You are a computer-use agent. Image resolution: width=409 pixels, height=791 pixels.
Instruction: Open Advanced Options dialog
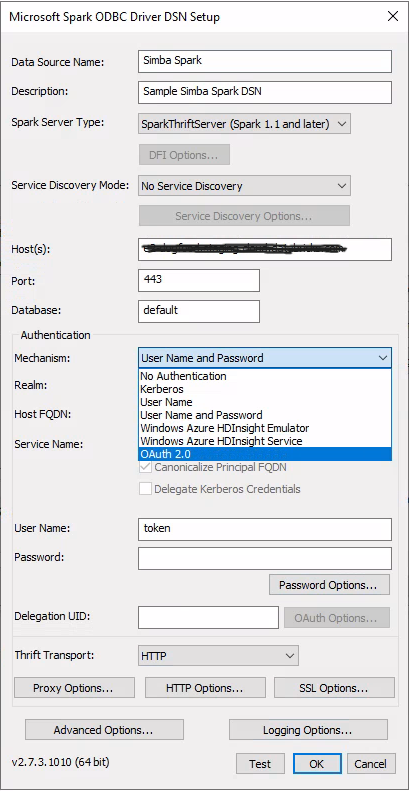(104, 729)
